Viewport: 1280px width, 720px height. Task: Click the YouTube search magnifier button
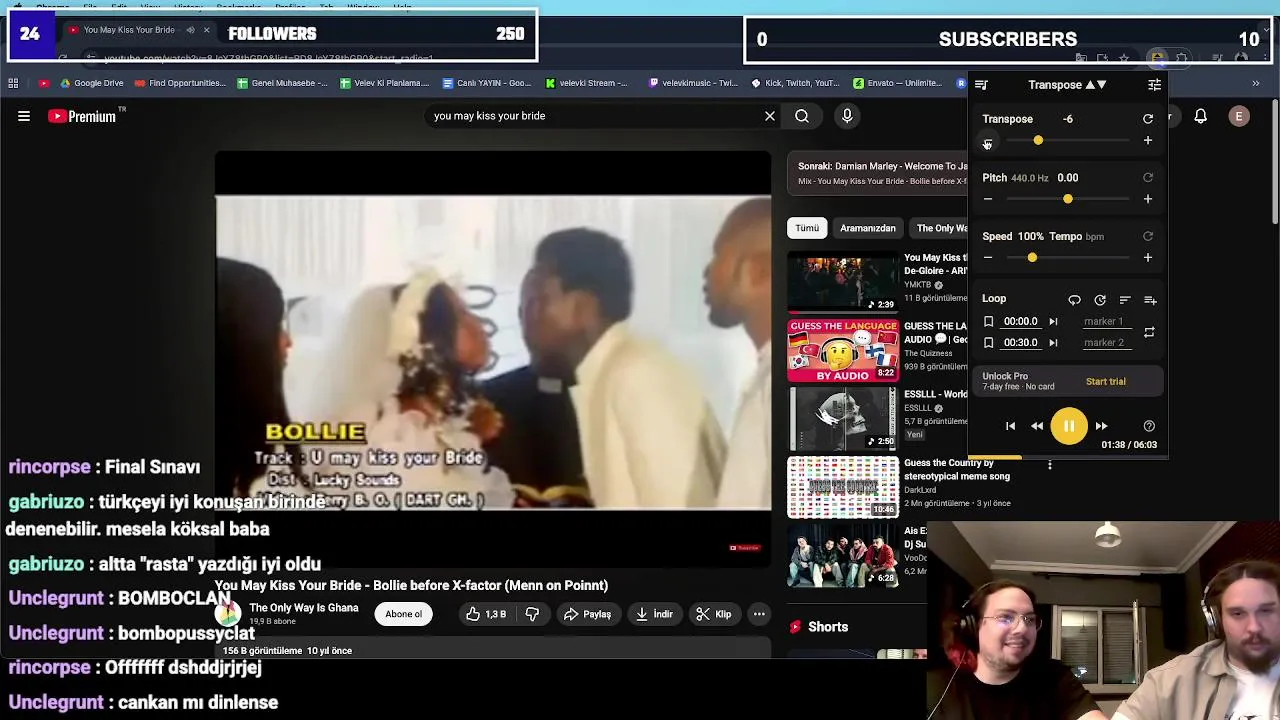click(x=802, y=116)
